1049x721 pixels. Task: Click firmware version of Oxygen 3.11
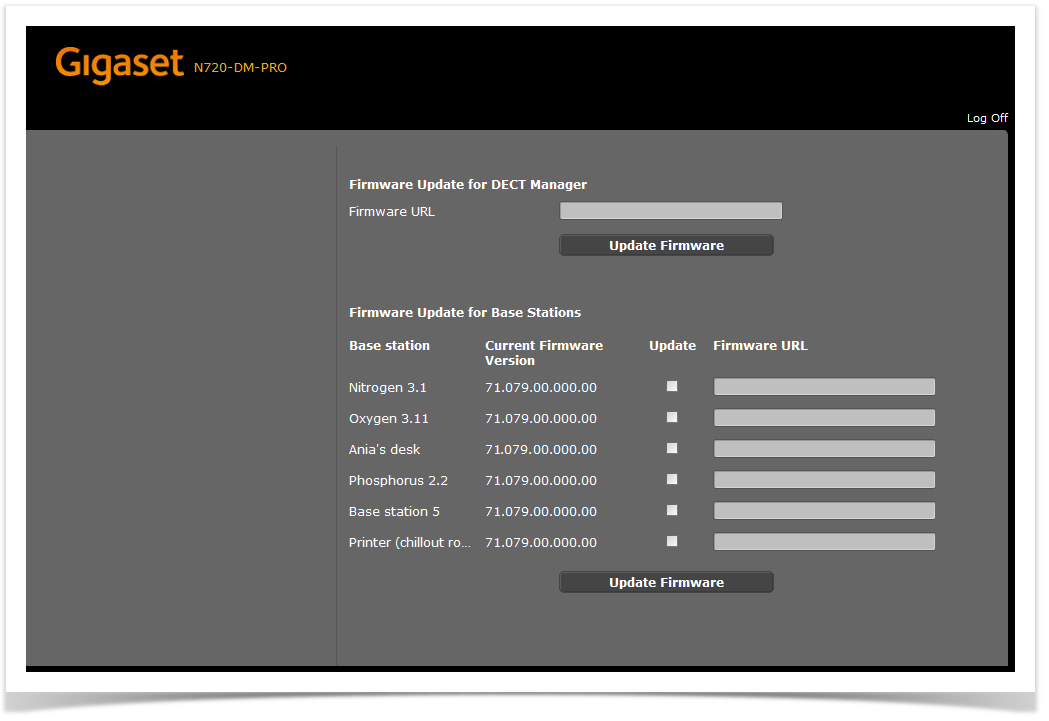click(541, 419)
